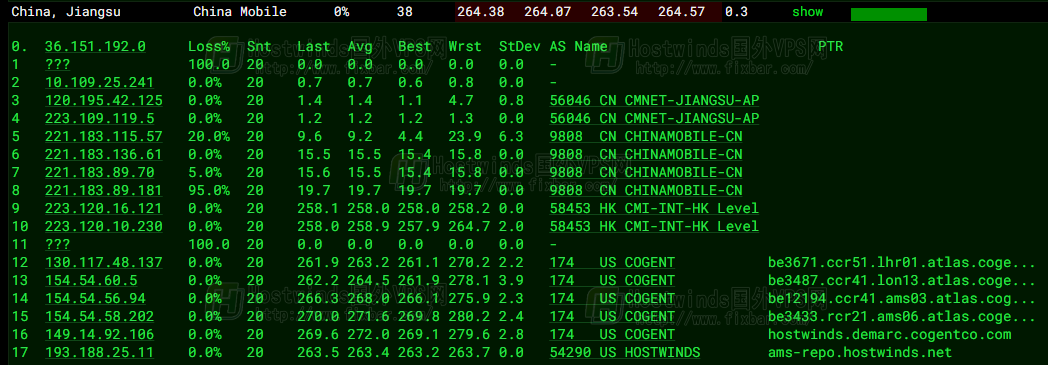Open IP address 36.151.192.0 link
This screenshot has width=1048, height=365.
(x=95, y=46)
